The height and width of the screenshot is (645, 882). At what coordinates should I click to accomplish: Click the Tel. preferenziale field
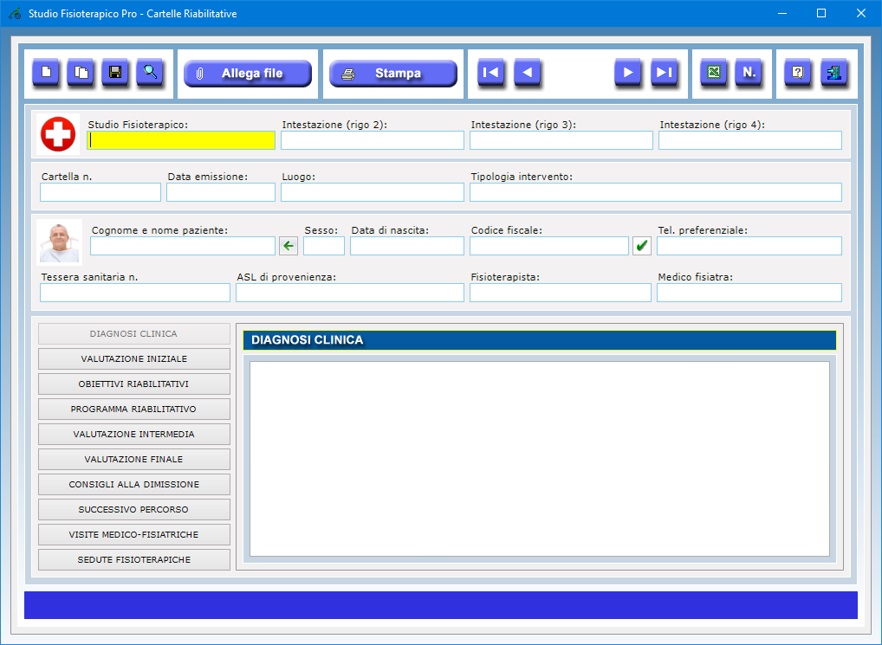(750, 246)
